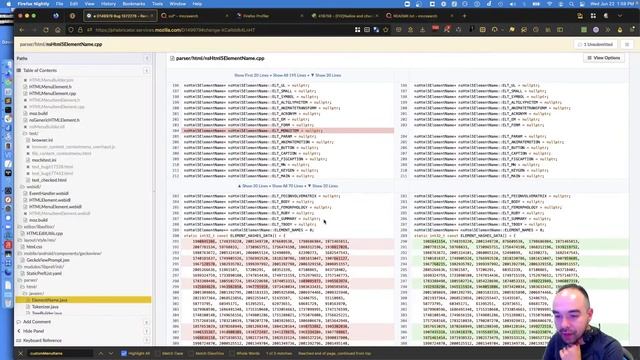The width and height of the screenshot is (640, 360).
Task: Open EventHandler.webidl in file tree
Action: 49,193
